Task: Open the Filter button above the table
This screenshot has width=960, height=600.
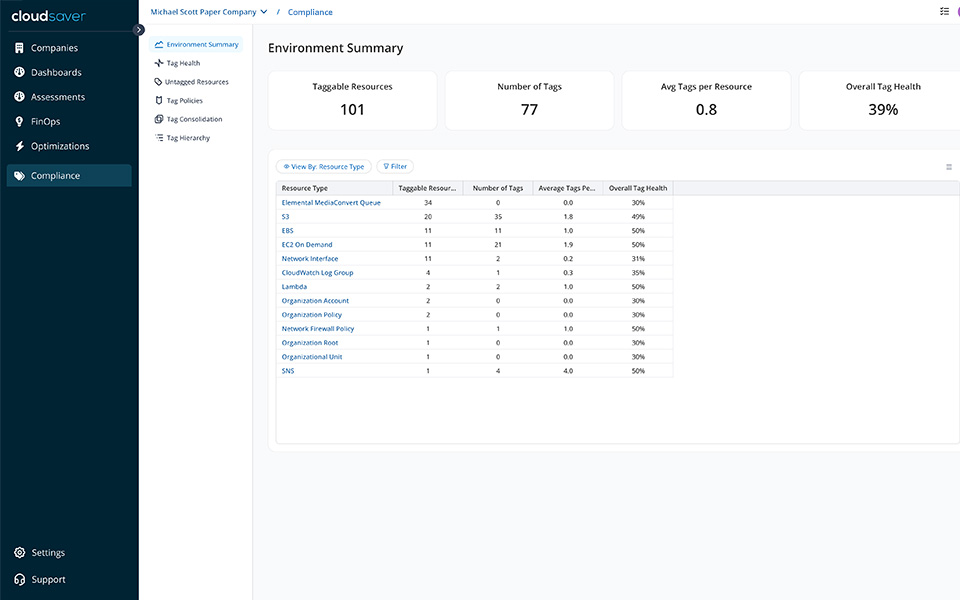Action: [x=395, y=167]
